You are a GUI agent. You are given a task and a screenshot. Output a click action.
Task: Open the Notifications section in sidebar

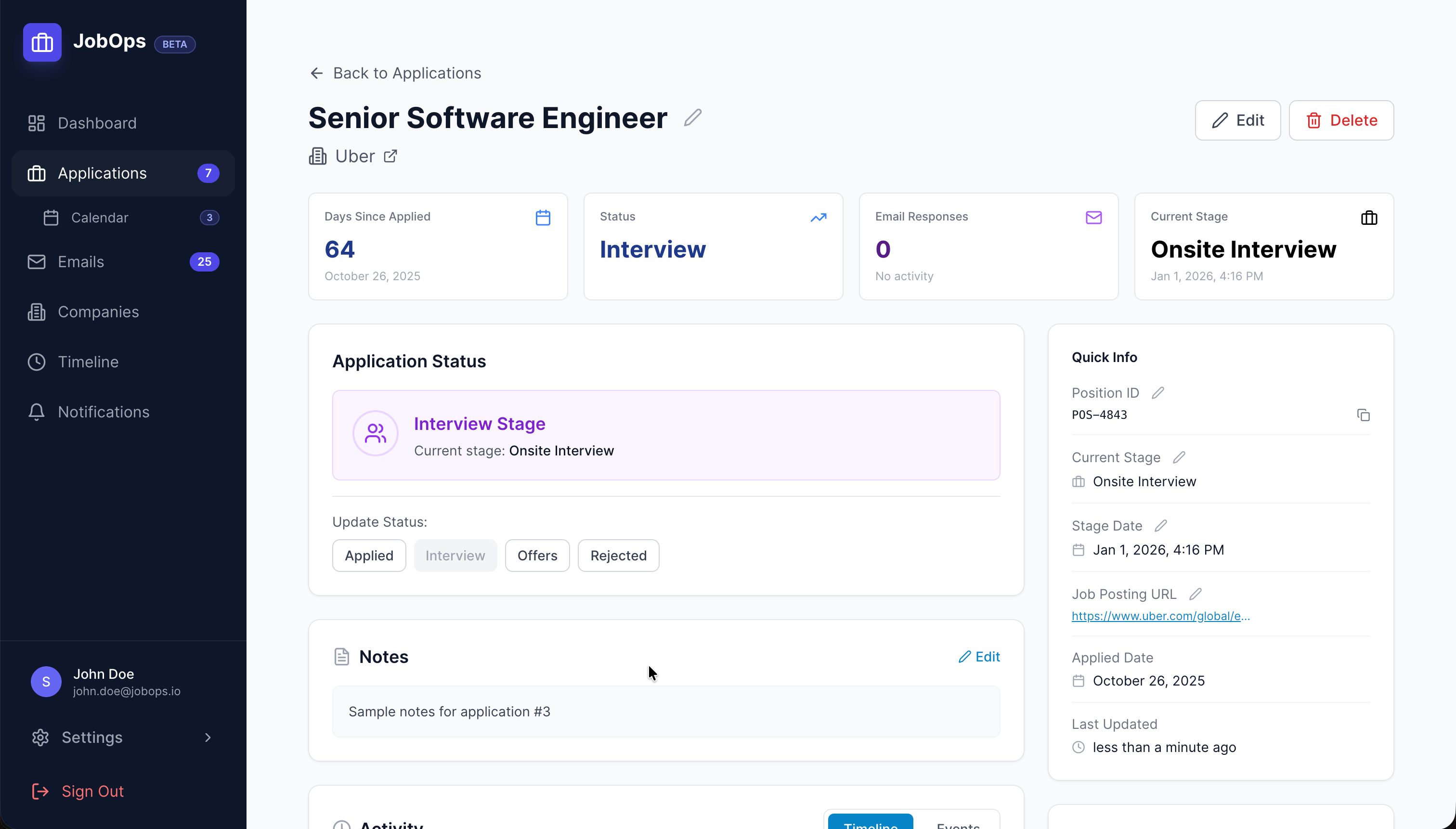point(104,412)
